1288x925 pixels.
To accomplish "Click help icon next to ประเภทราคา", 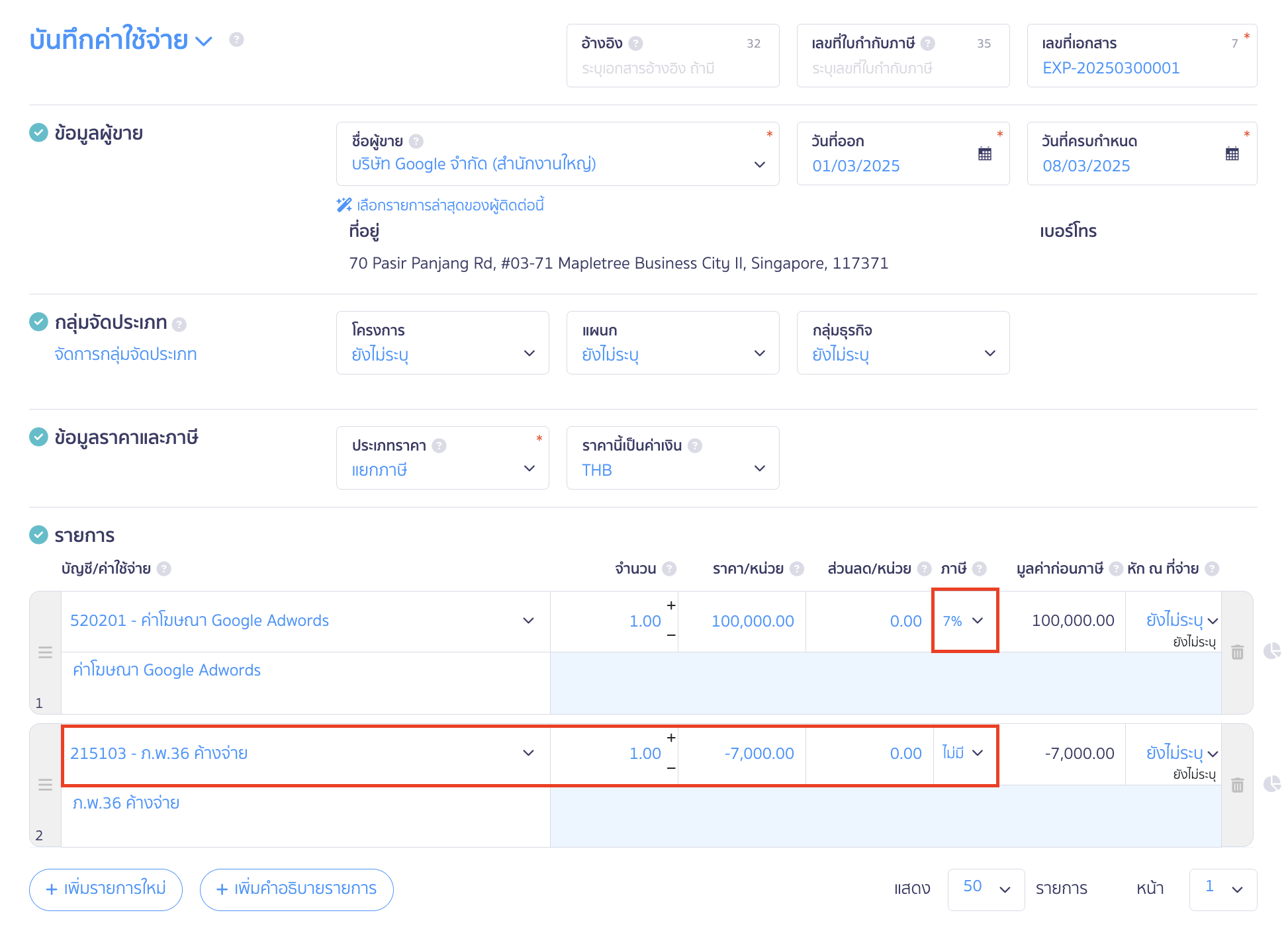I will (439, 446).
